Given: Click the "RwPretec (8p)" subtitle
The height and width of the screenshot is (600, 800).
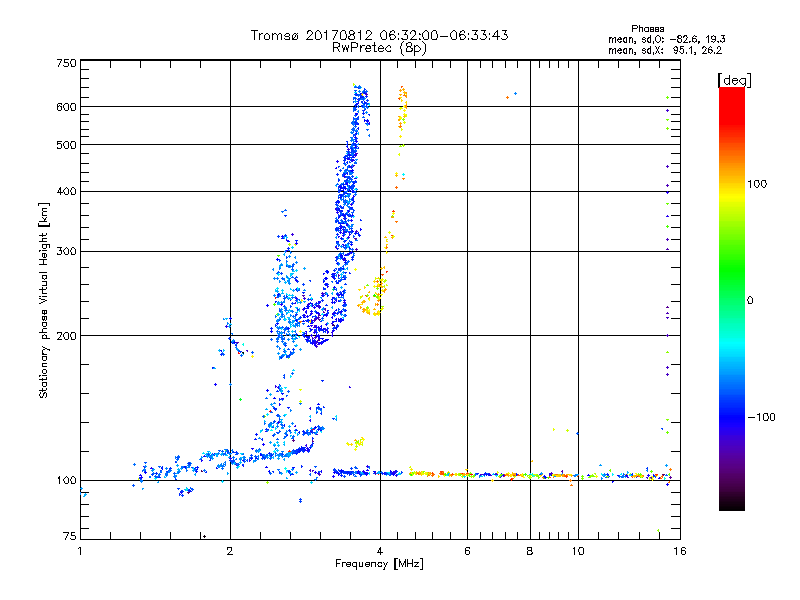Looking at the screenshot, I should pyautogui.click(x=379, y=48).
